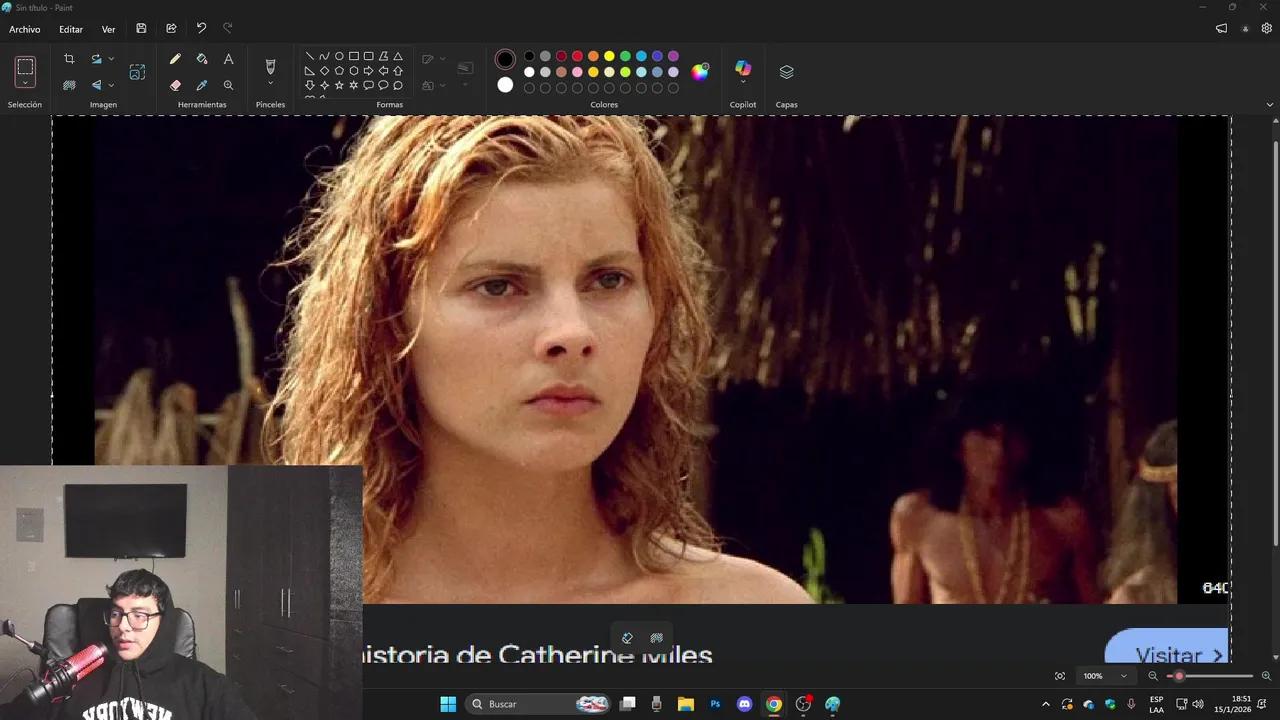Toggle the Capas layers panel

pyautogui.click(x=786, y=72)
